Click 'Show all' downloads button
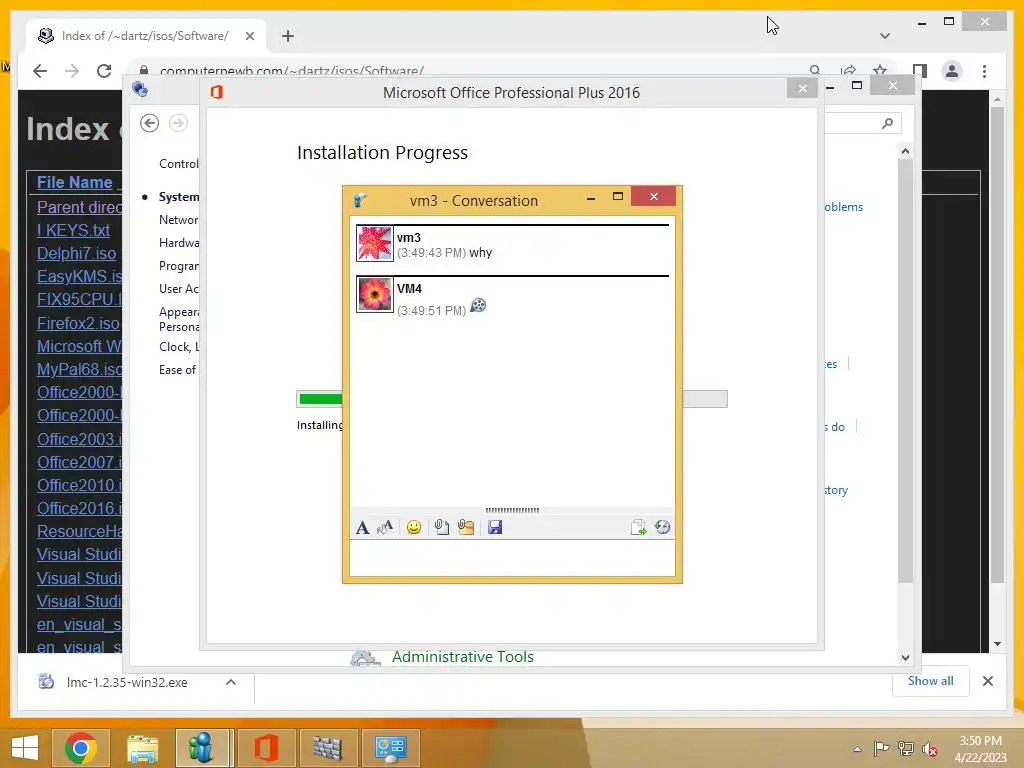Viewport: 1024px width, 768px height. tap(931, 680)
